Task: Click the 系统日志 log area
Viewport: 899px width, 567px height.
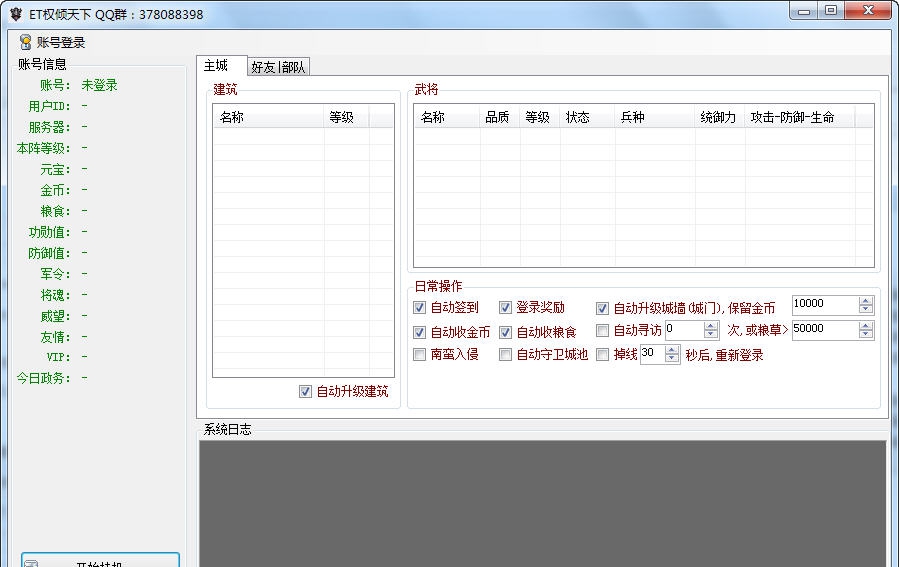Action: point(542,503)
